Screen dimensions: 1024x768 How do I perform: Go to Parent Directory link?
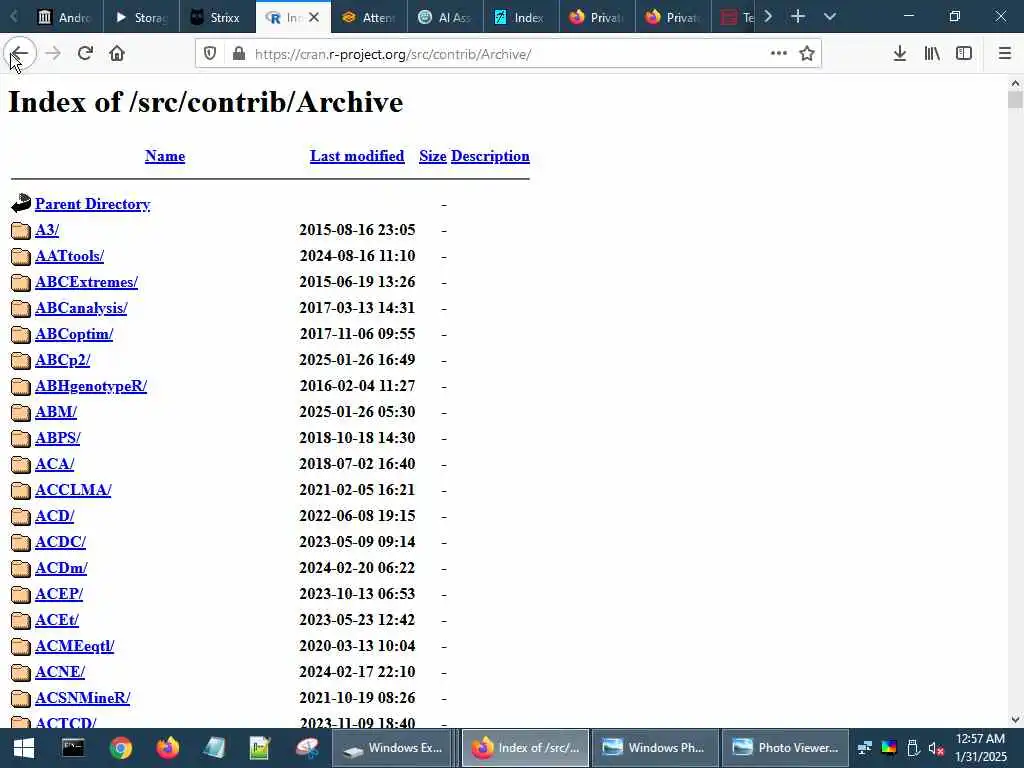pos(93,204)
